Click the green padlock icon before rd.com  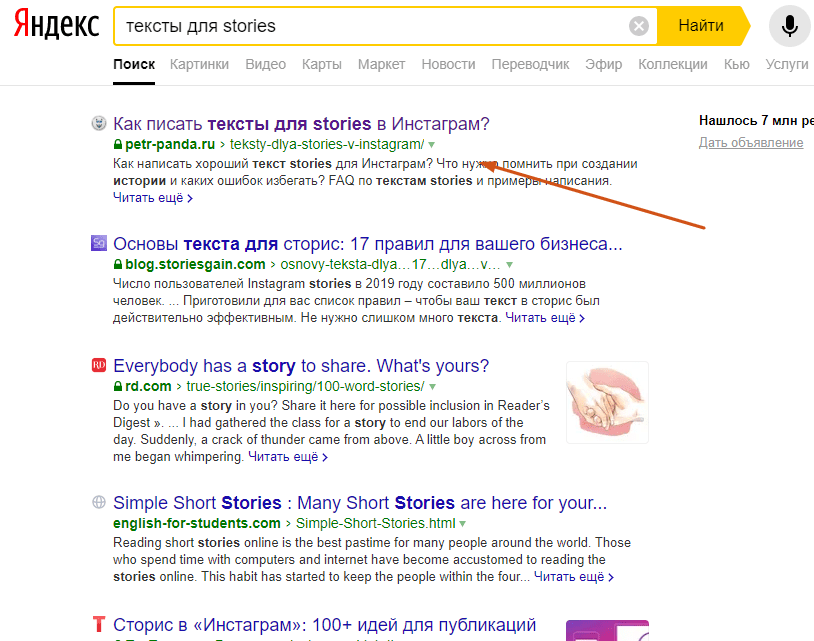pos(118,386)
